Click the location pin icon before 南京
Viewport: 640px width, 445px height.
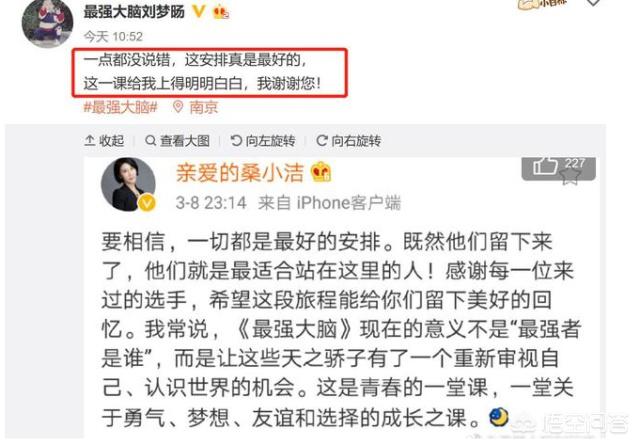coord(178,107)
